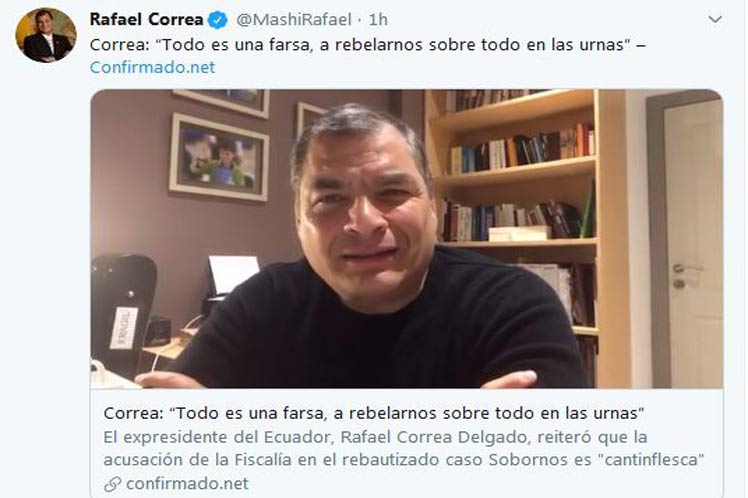The width and height of the screenshot is (748, 498).
Task: Click the card headline below the image
Action: [374, 413]
